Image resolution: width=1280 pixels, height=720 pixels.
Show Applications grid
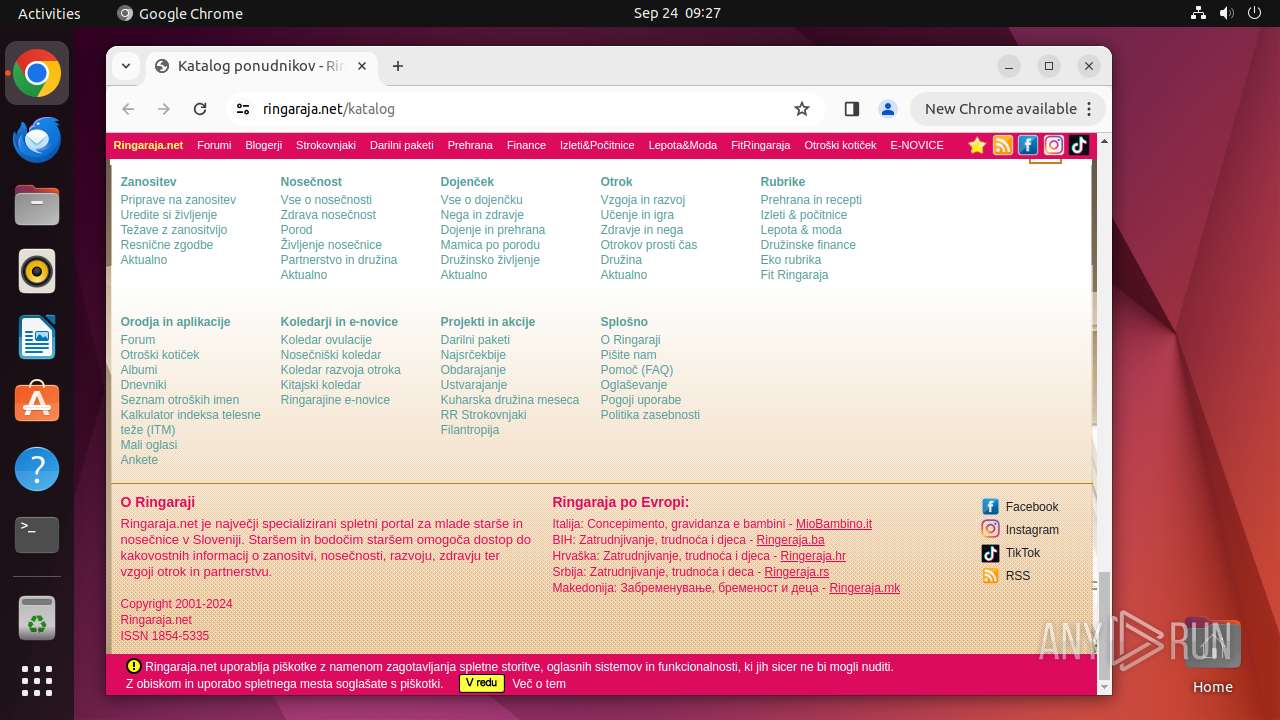(x=37, y=681)
